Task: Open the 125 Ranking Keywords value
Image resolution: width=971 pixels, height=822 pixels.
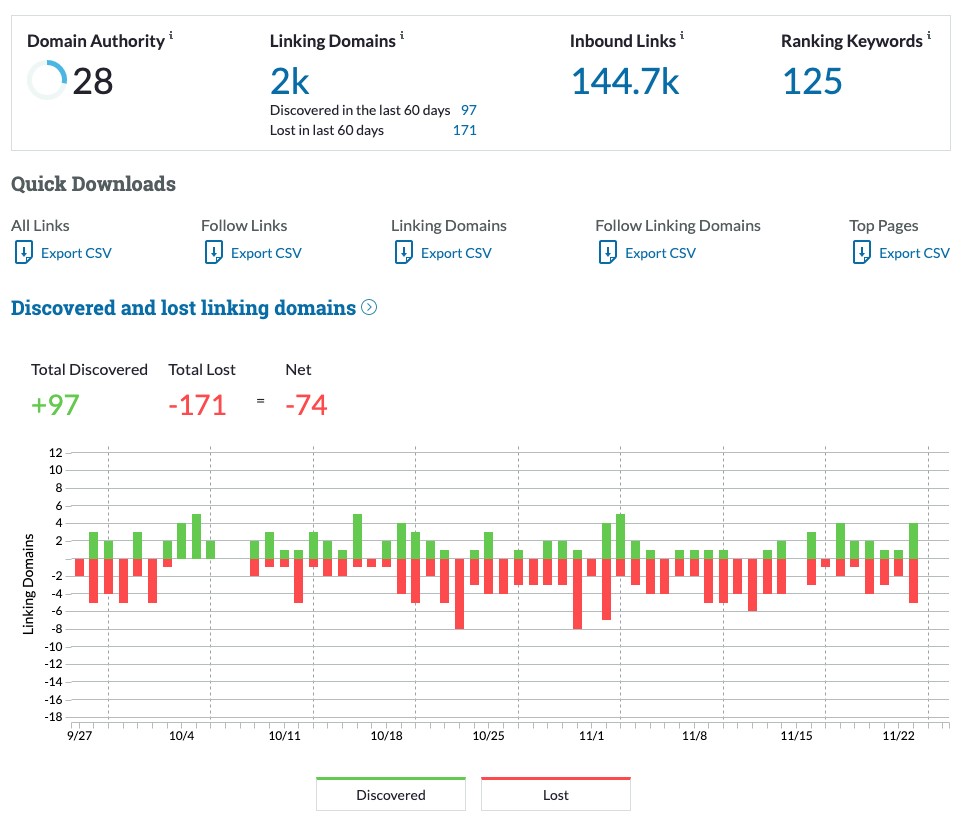Action: tap(812, 81)
